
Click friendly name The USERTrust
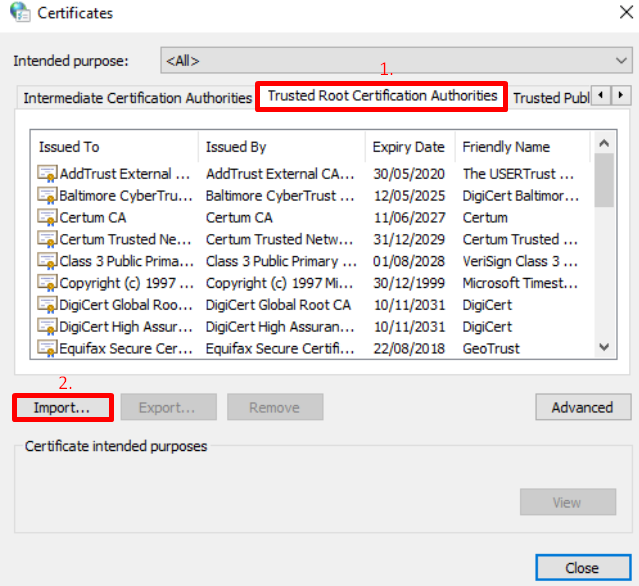click(518, 174)
